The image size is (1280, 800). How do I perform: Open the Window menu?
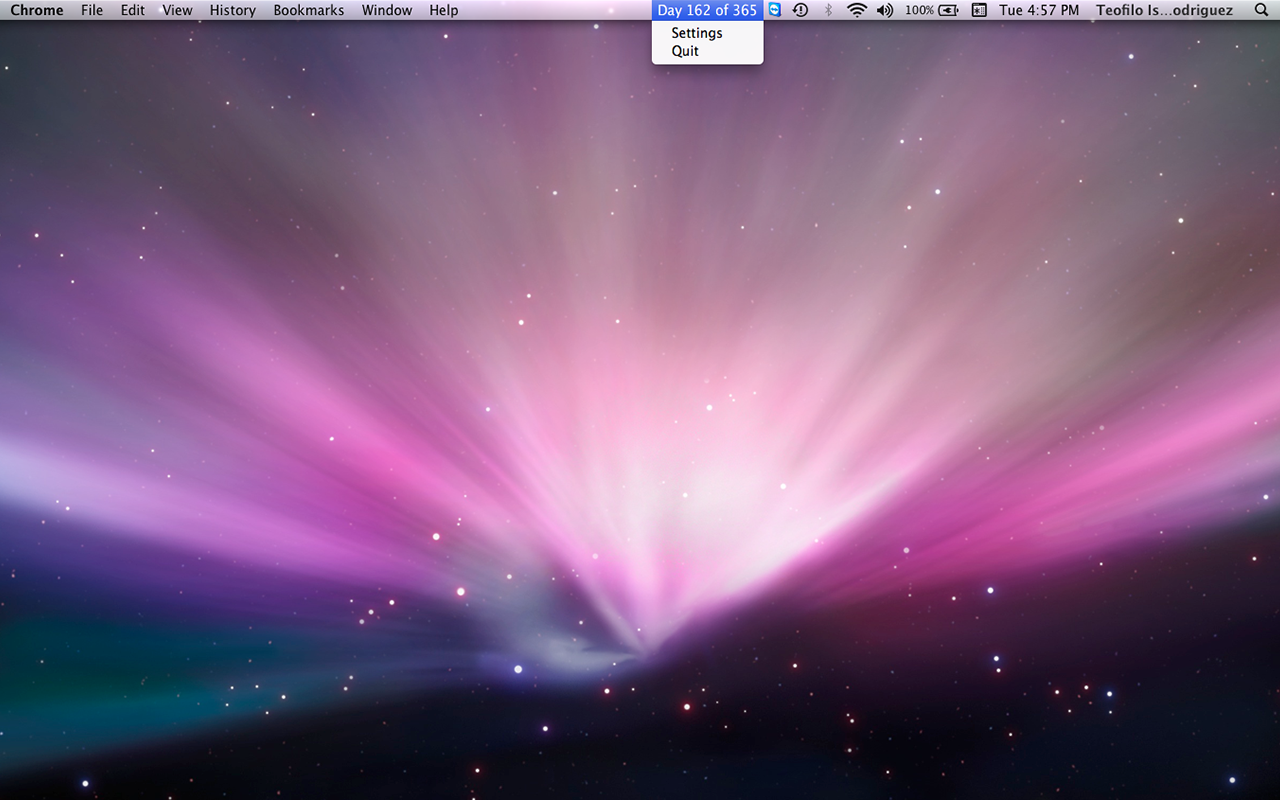[x=387, y=10]
